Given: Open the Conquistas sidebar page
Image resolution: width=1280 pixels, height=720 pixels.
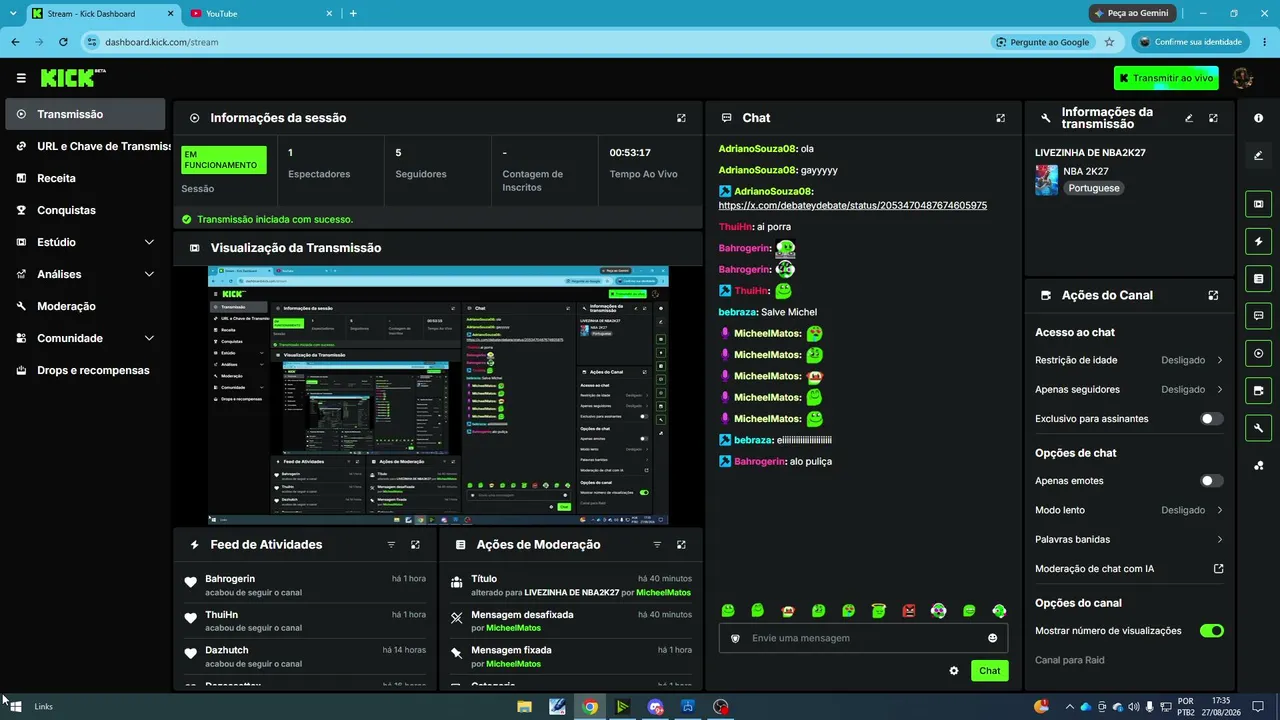Looking at the screenshot, I should [x=85, y=210].
